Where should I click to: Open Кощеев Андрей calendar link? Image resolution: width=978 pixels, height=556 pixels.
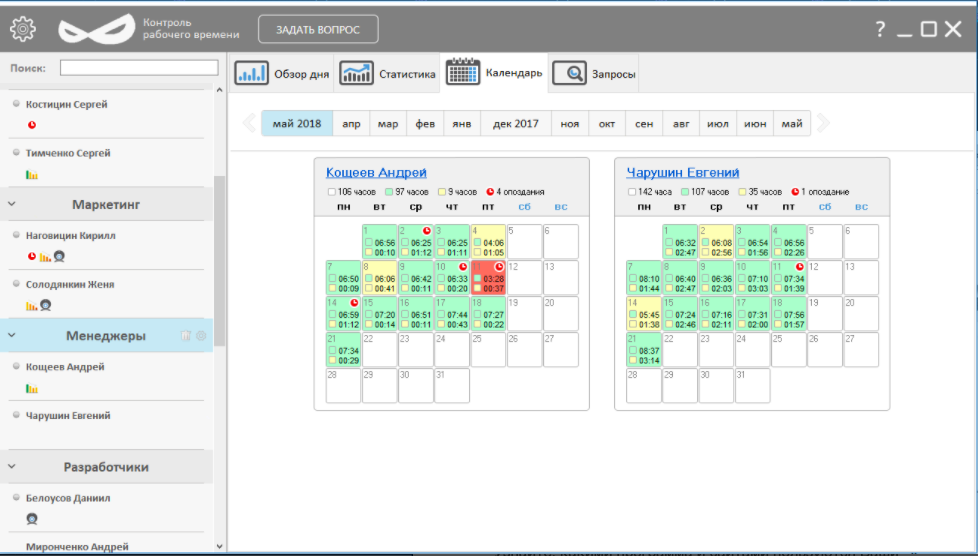tap(376, 172)
